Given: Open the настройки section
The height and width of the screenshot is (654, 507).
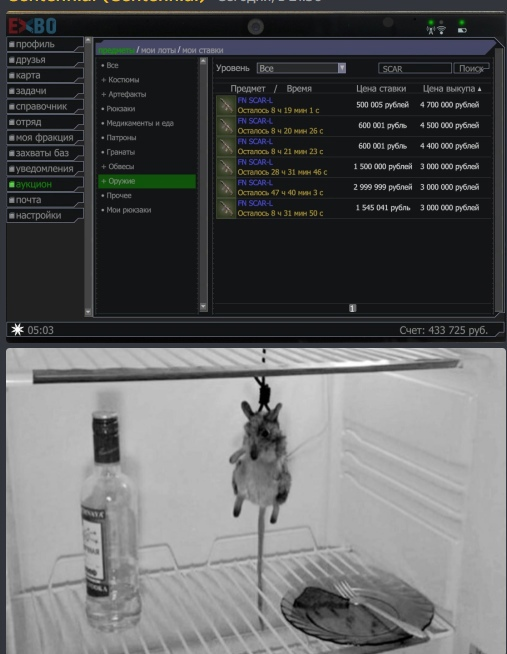Looking at the screenshot, I should click(45, 215).
